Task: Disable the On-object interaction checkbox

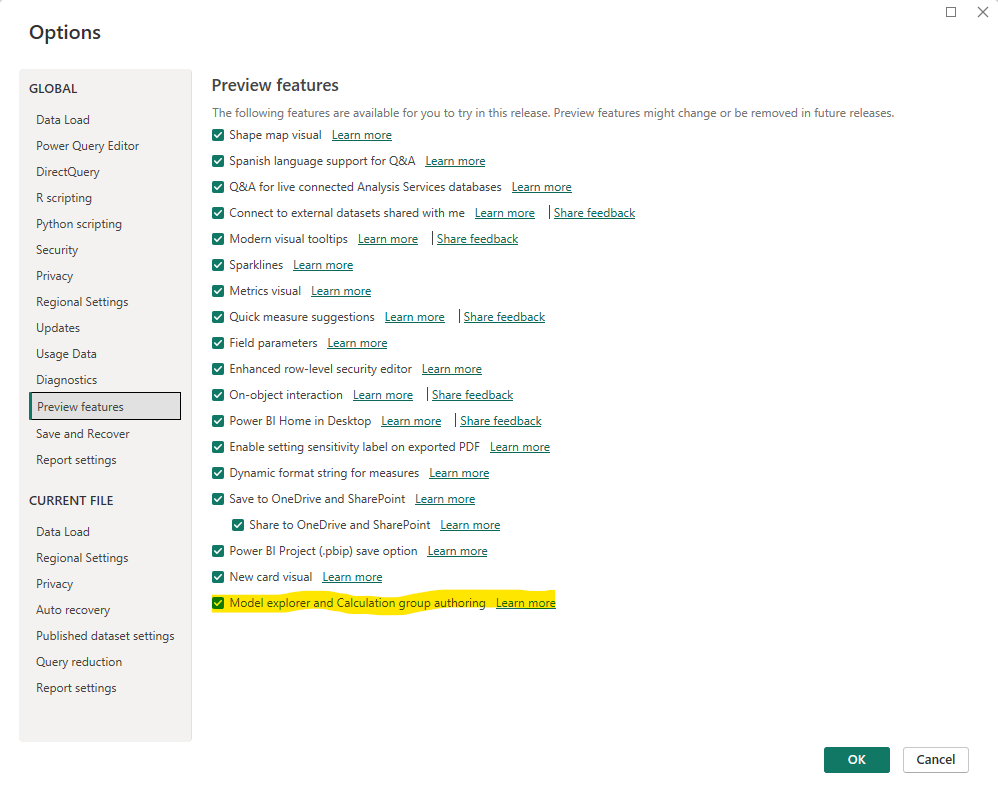Action: (219, 395)
